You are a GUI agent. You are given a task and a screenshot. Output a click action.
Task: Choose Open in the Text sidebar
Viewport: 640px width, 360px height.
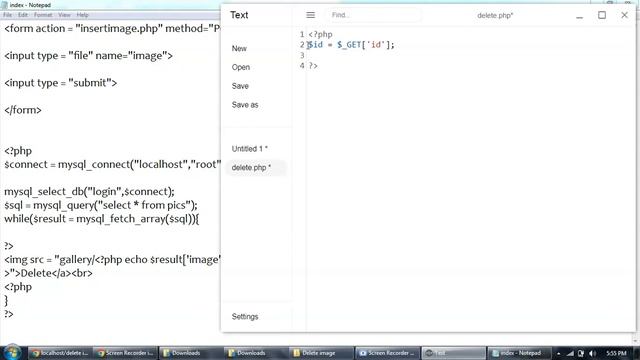click(x=241, y=67)
